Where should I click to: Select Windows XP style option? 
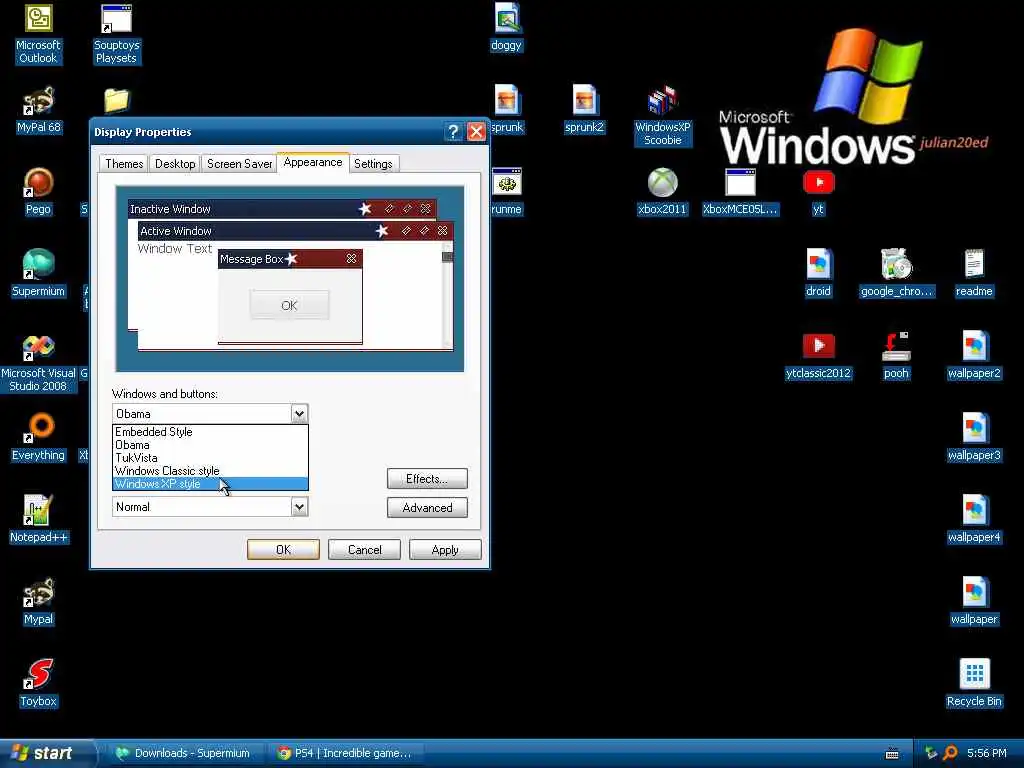tap(210, 484)
